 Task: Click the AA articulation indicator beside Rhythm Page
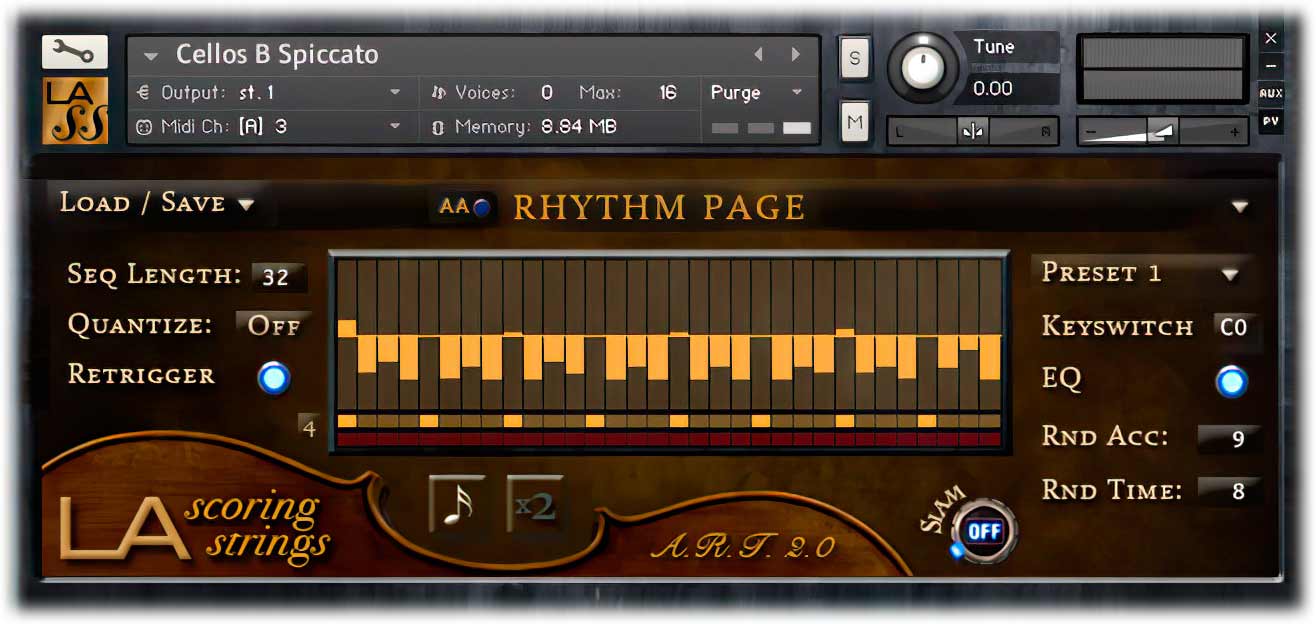coord(462,207)
